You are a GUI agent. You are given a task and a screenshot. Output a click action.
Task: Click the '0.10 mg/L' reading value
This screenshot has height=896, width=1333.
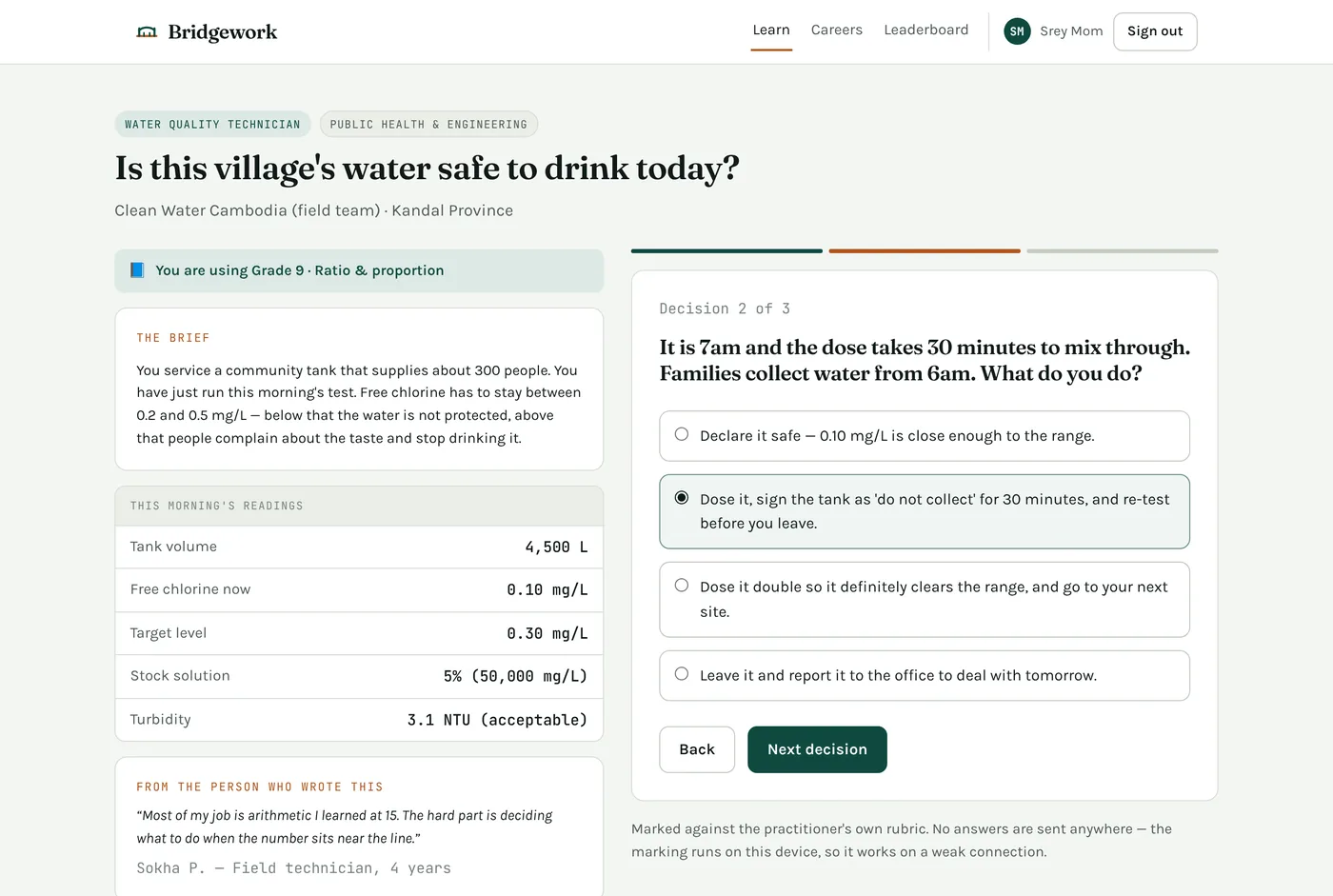(x=547, y=590)
